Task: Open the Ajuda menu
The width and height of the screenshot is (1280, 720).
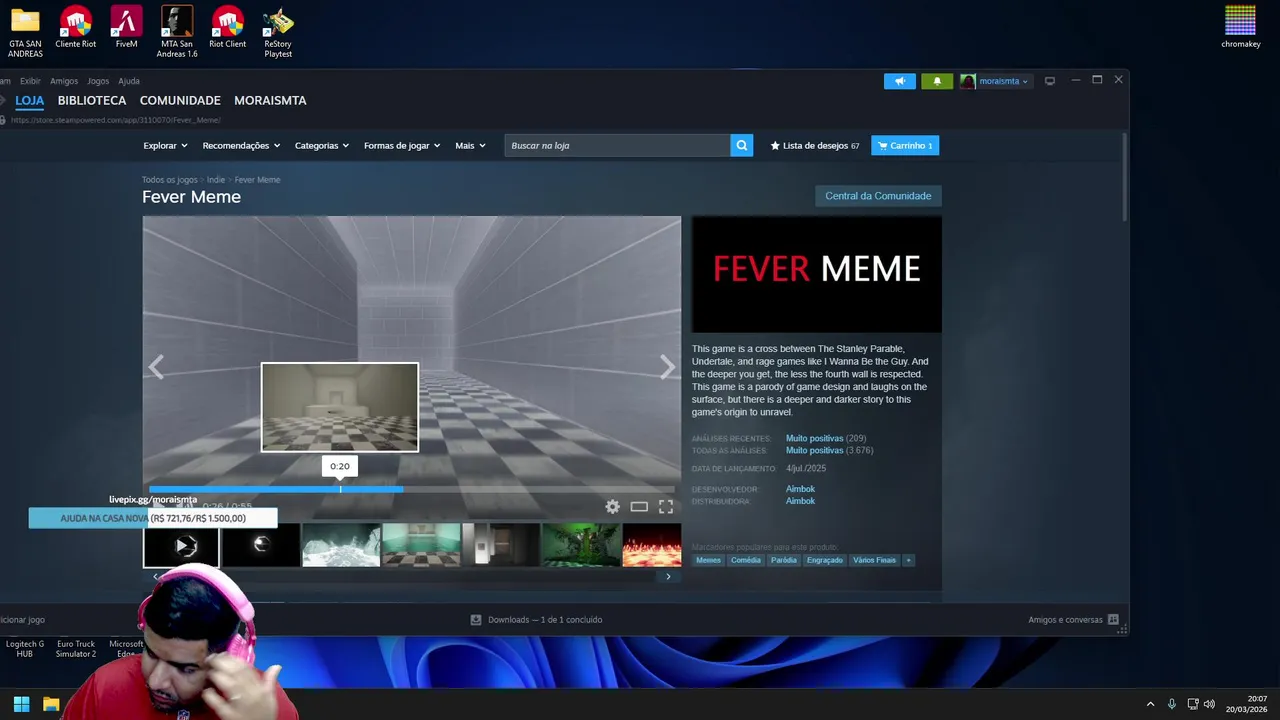Action: 129,81
